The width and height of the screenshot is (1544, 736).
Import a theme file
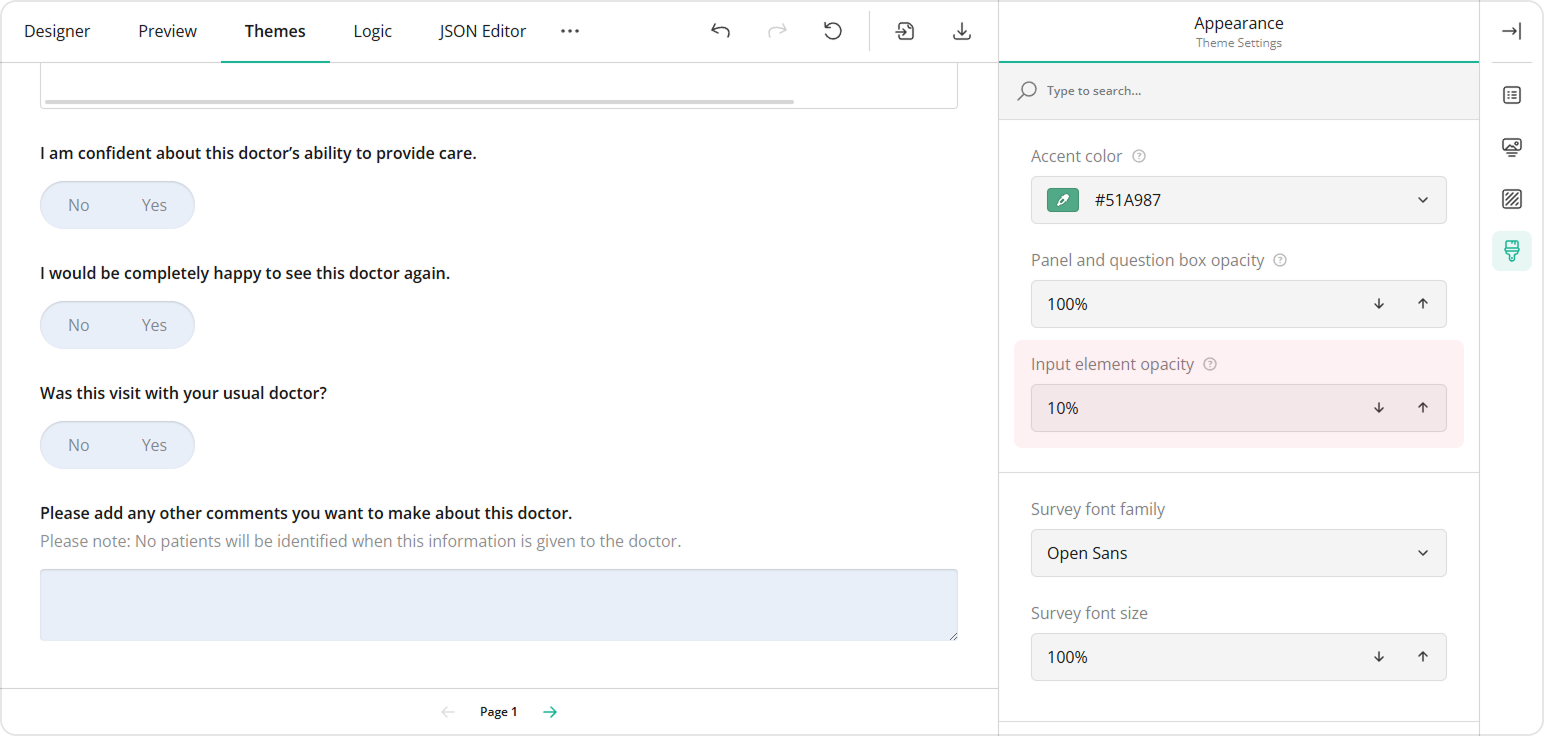click(904, 31)
